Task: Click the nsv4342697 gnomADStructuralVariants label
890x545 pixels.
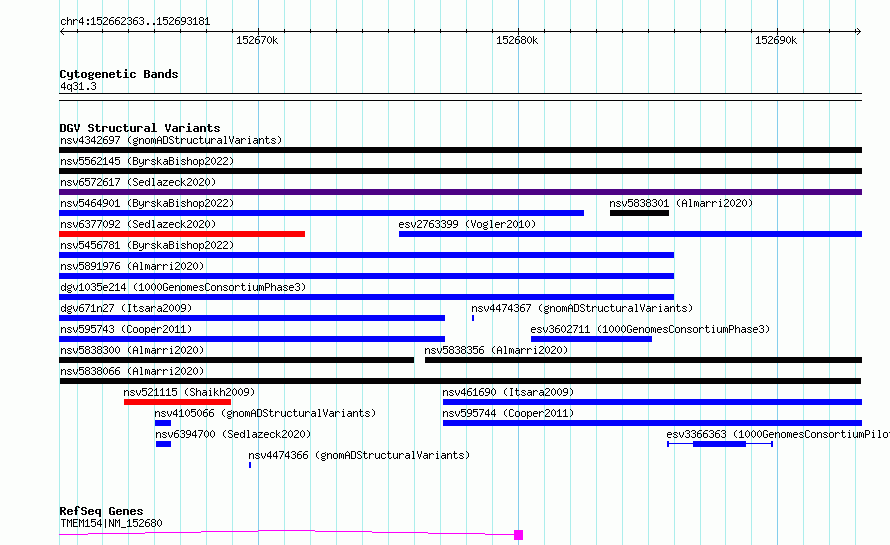Action: (171, 140)
